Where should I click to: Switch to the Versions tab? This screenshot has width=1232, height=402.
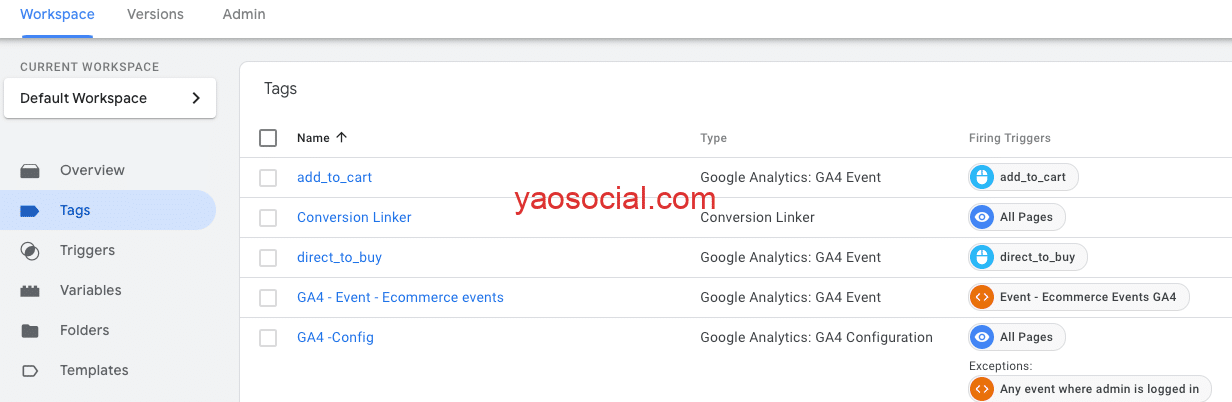155,15
